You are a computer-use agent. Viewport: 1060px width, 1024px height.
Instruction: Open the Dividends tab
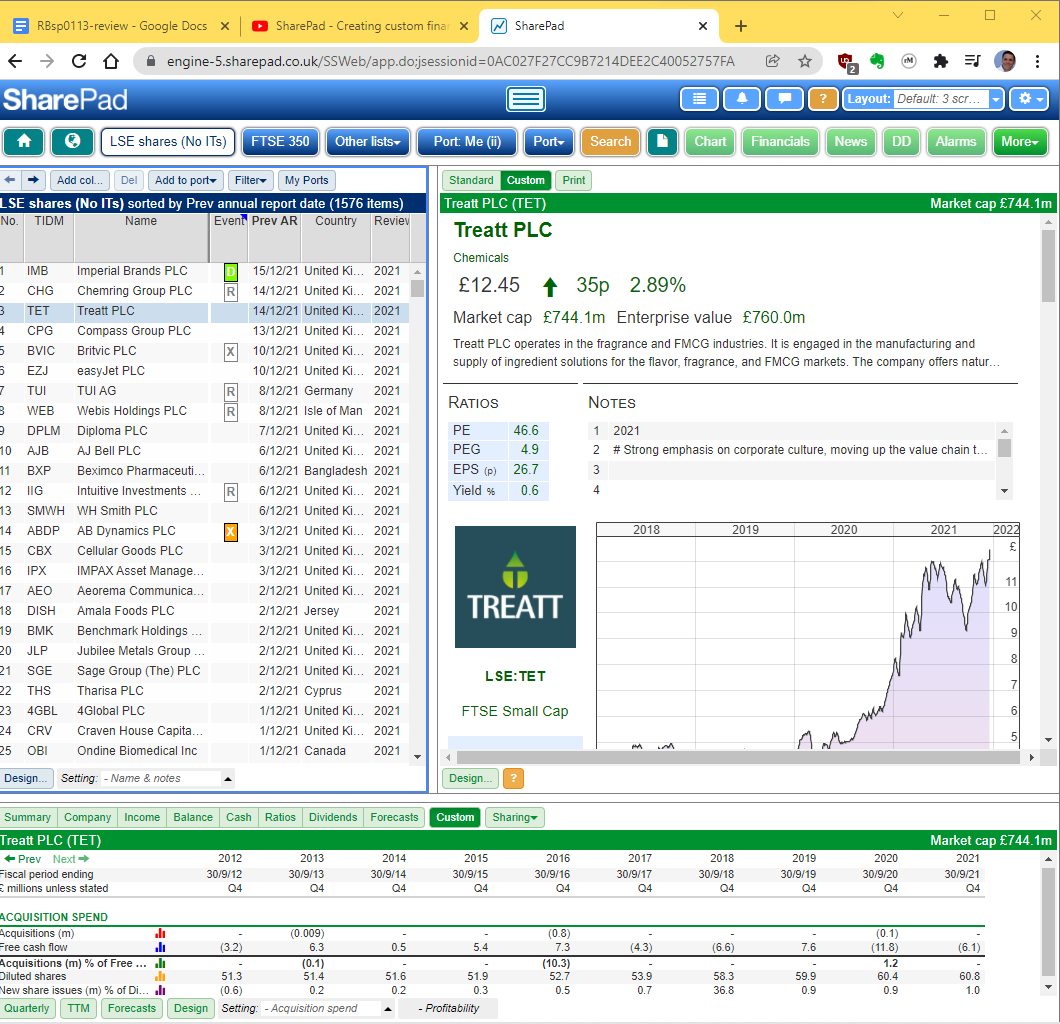click(333, 817)
